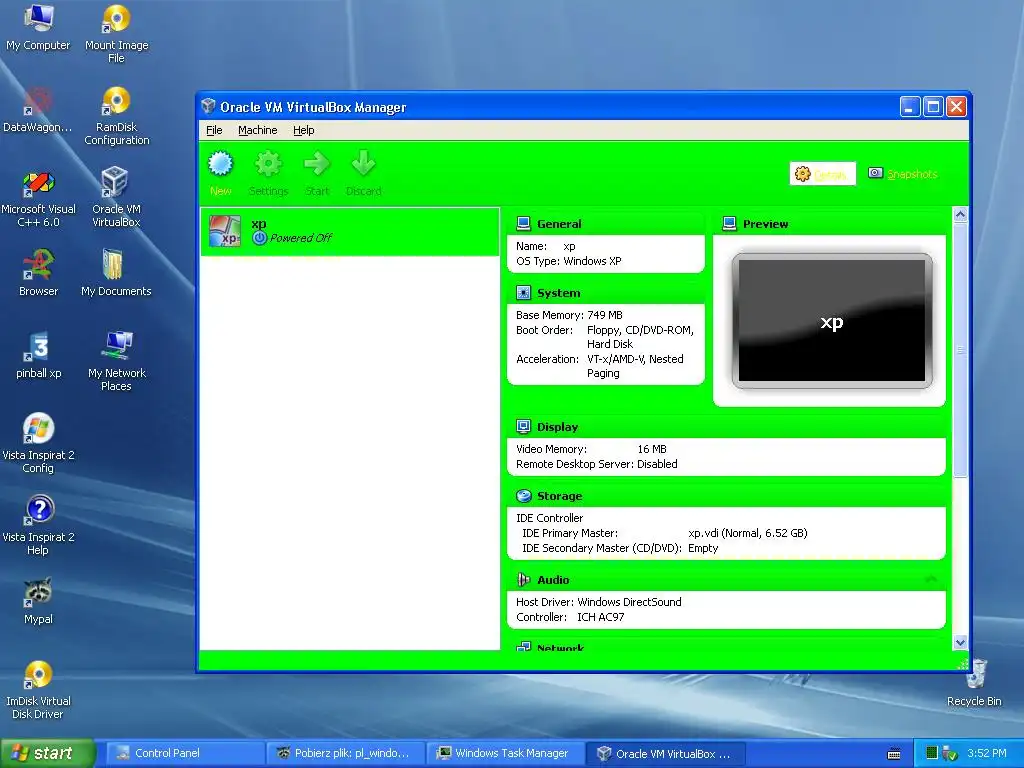Select the Mypal raccoon desktop icon
The height and width of the screenshot is (768, 1024).
(x=39, y=601)
